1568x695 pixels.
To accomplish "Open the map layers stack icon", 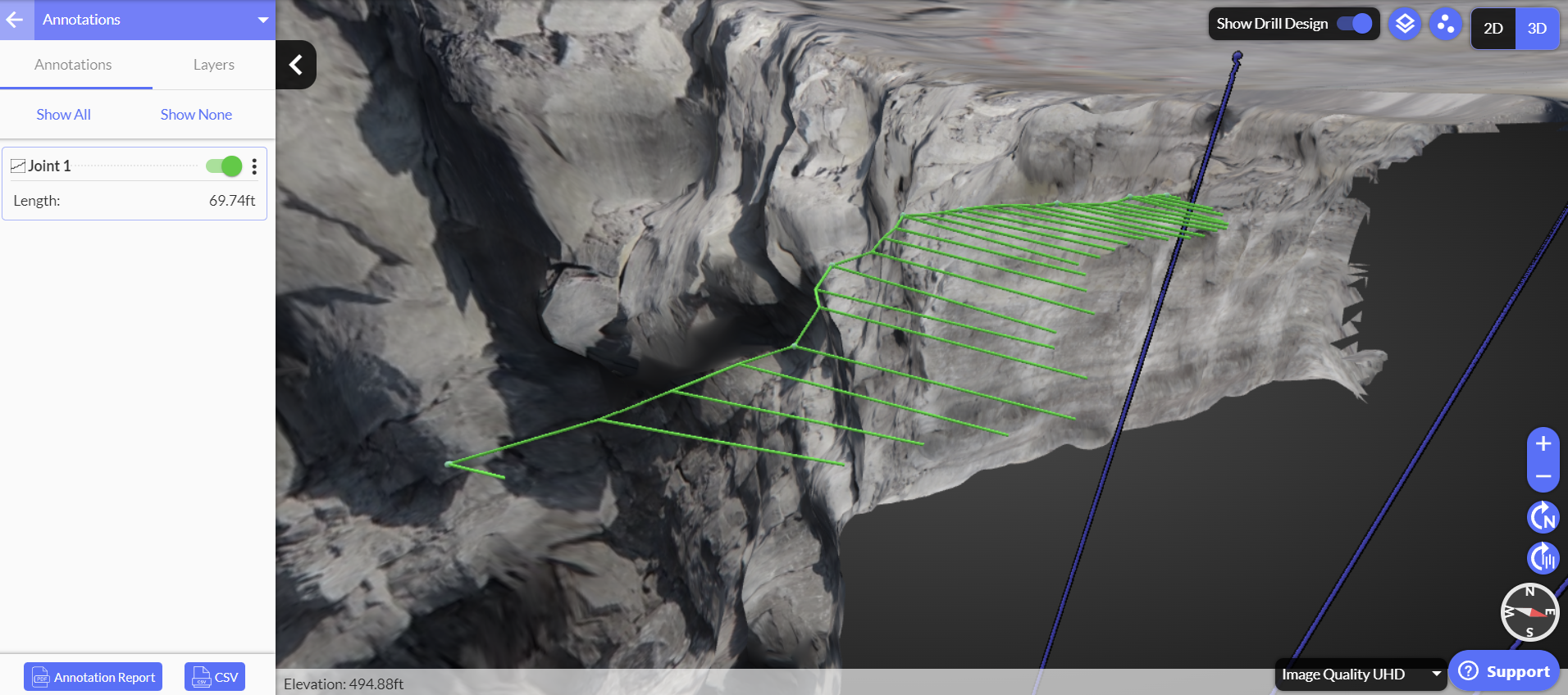I will tap(1405, 25).
